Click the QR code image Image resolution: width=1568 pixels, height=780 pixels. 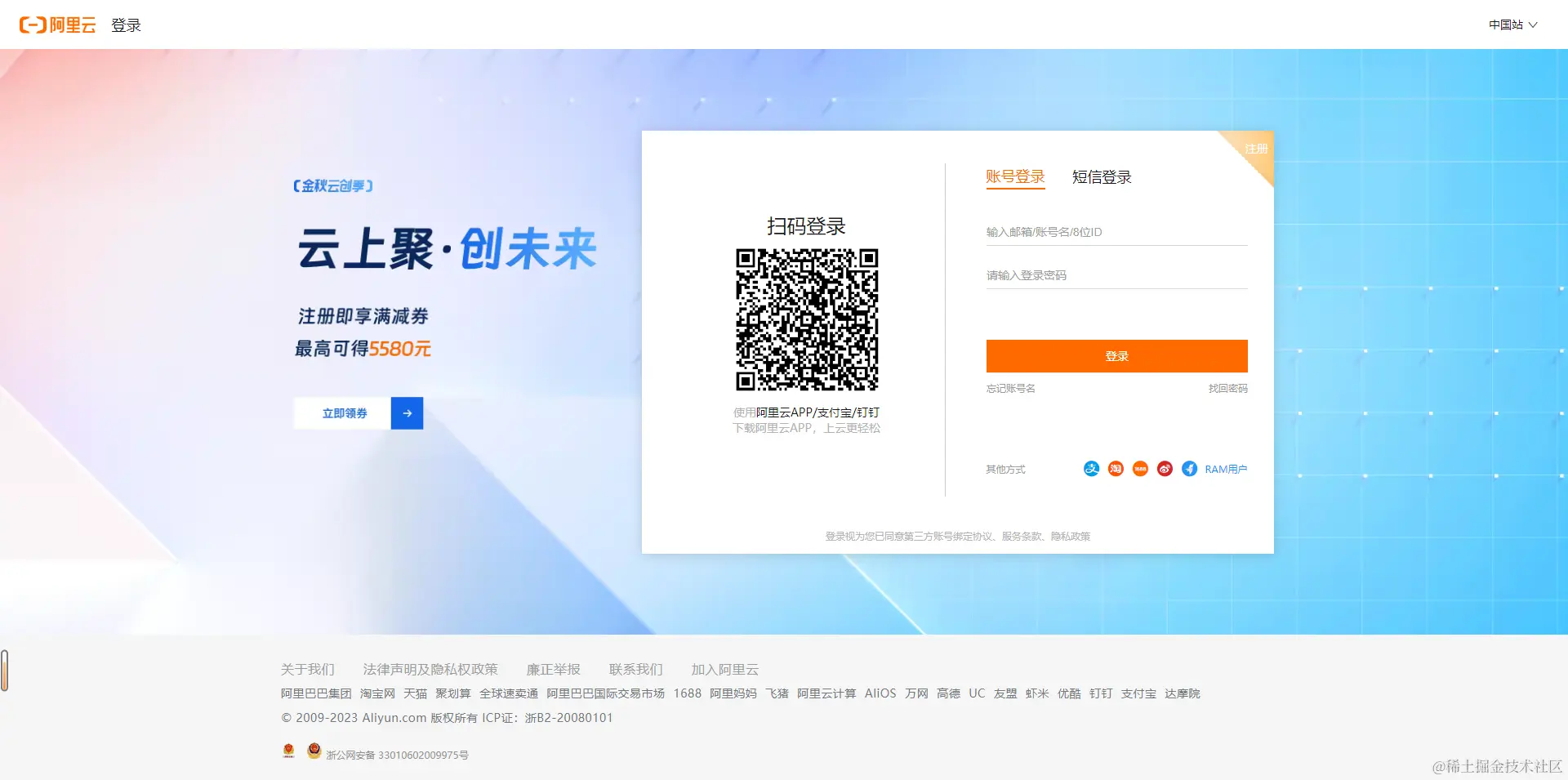click(807, 319)
